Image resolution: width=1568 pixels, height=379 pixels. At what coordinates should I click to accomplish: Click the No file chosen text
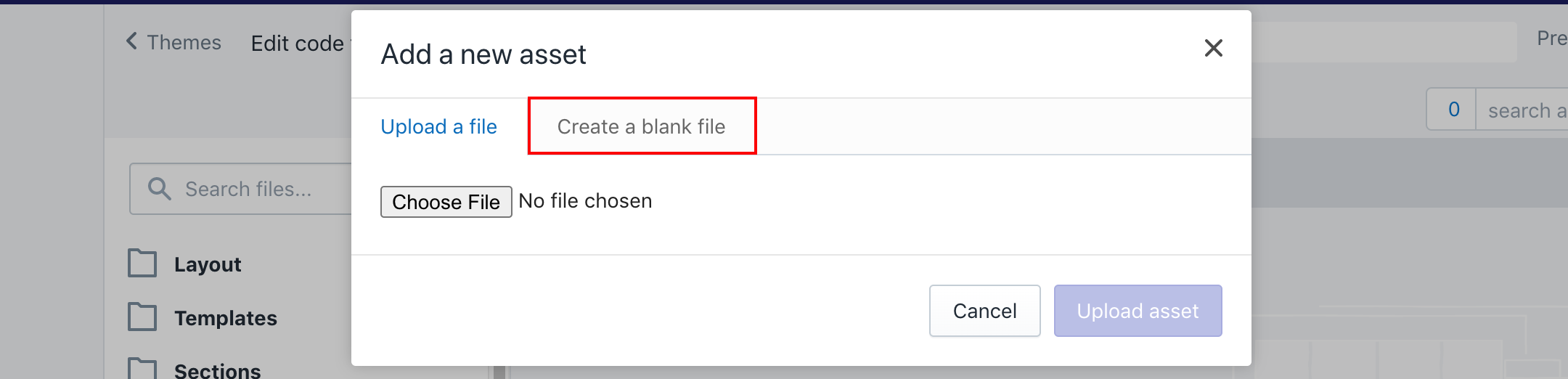point(586,201)
